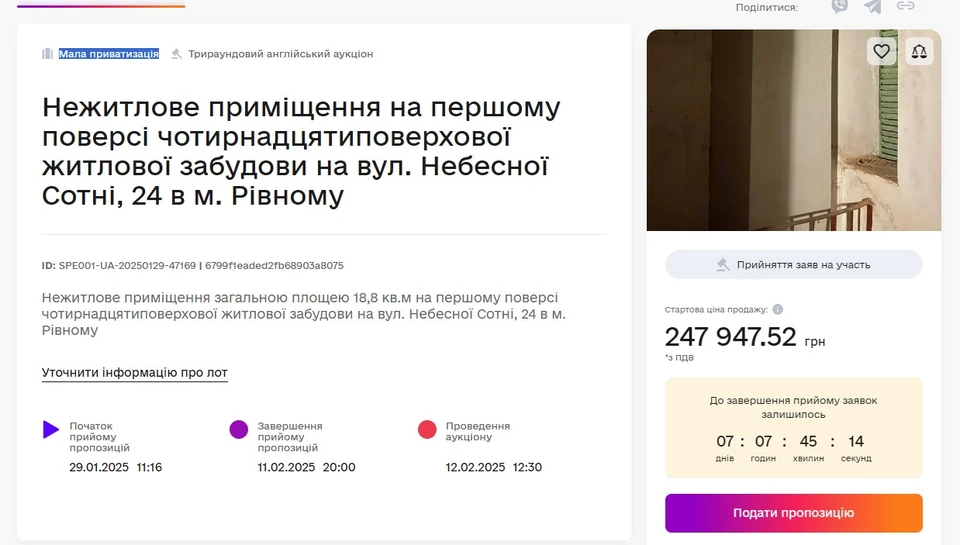Click the lot title heading
The height and width of the screenshot is (545, 960).
coord(301,151)
